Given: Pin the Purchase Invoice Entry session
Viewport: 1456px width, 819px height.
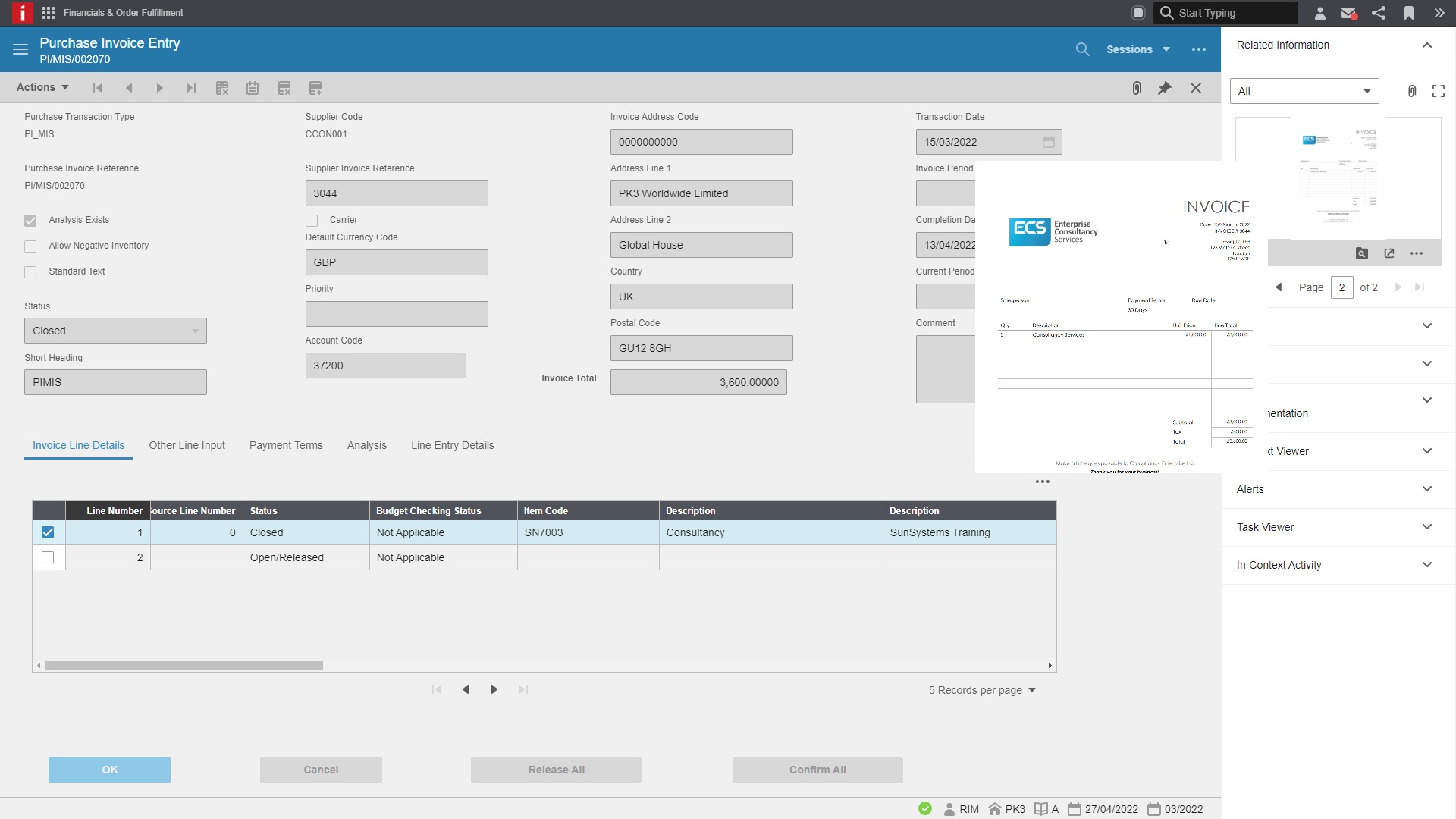Looking at the screenshot, I should click(x=1165, y=88).
